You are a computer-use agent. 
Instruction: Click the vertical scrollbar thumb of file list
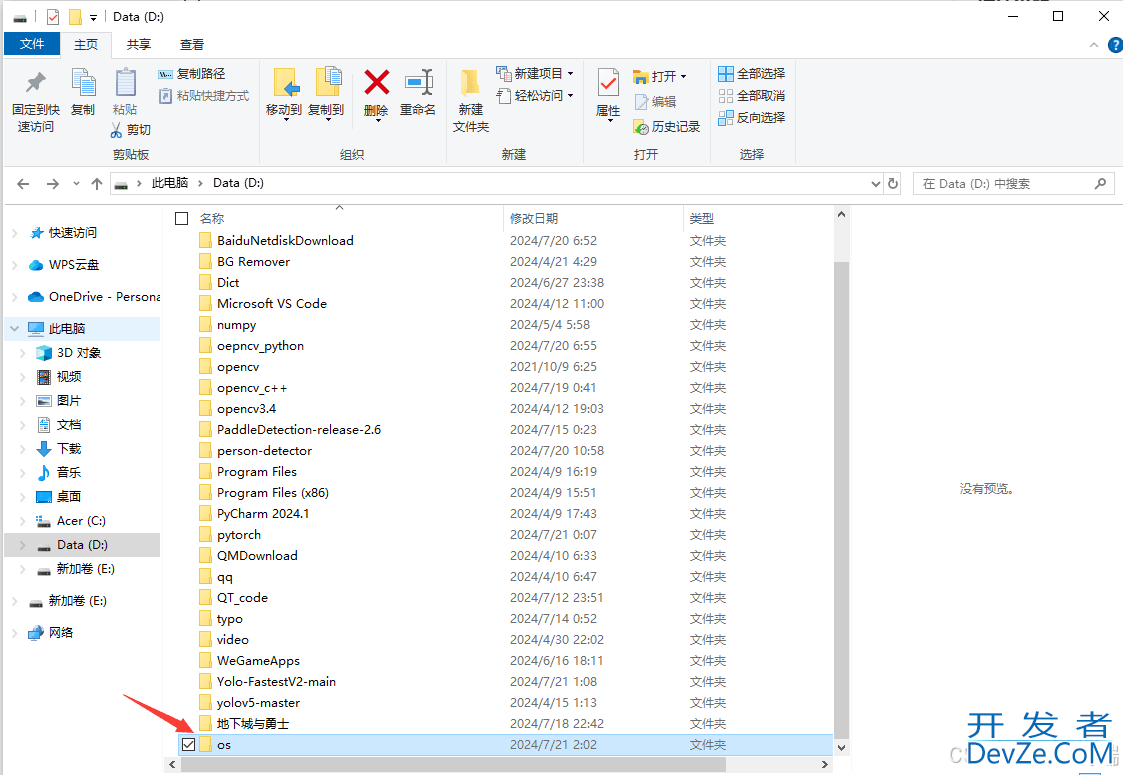click(x=842, y=500)
